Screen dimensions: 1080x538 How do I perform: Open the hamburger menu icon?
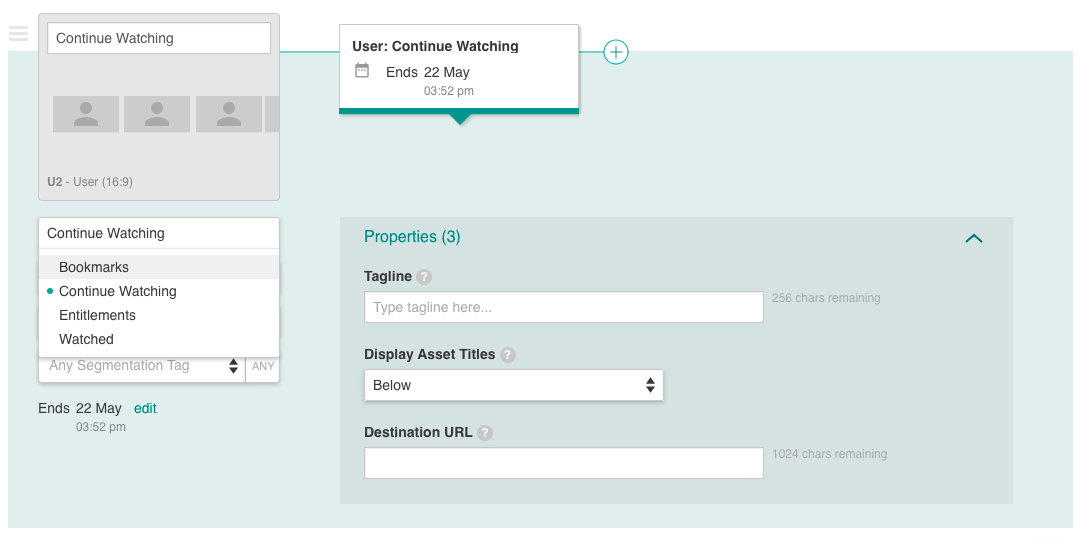(x=19, y=33)
